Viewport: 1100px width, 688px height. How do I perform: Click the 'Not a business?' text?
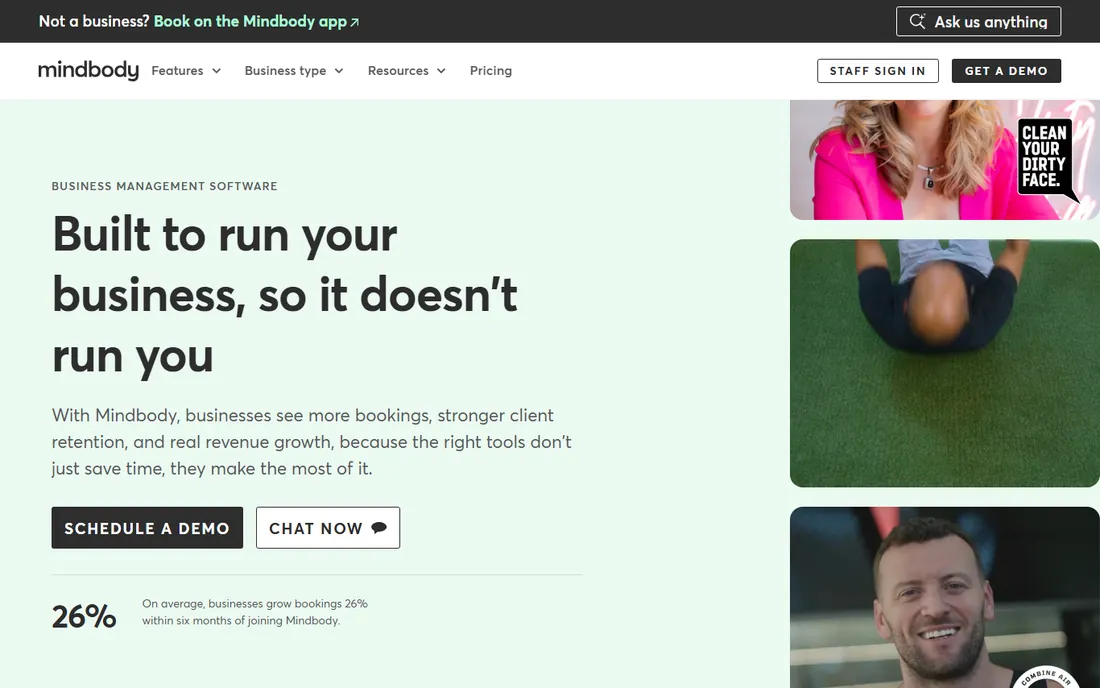tap(94, 21)
